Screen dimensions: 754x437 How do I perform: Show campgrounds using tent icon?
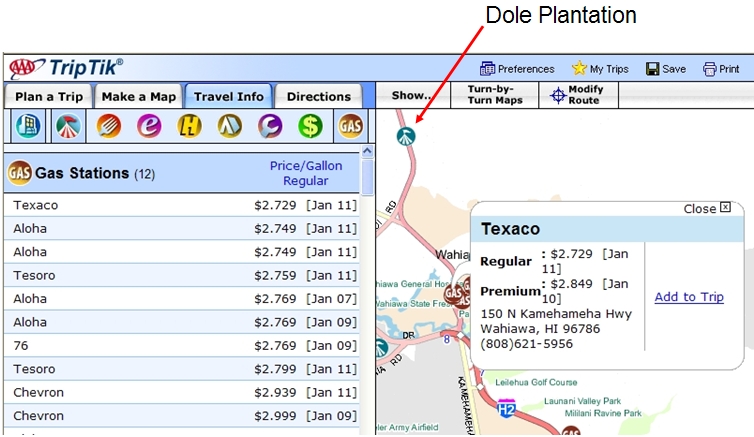pos(229,126)
